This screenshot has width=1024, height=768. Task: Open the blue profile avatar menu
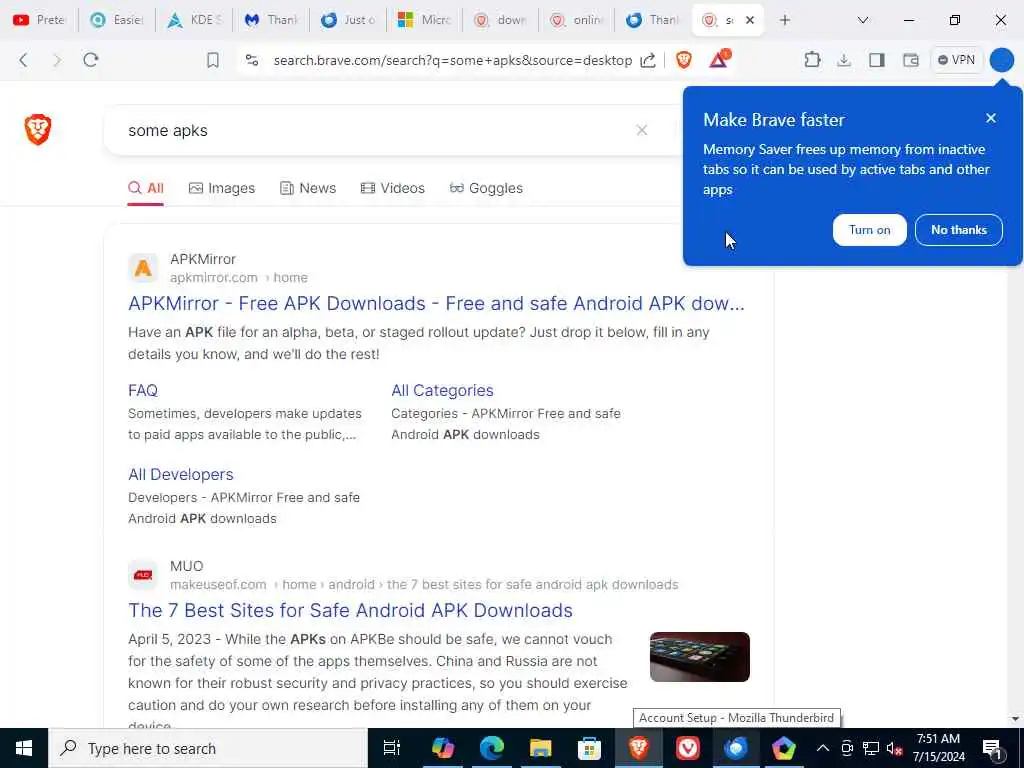click(x=1001, y=60)
